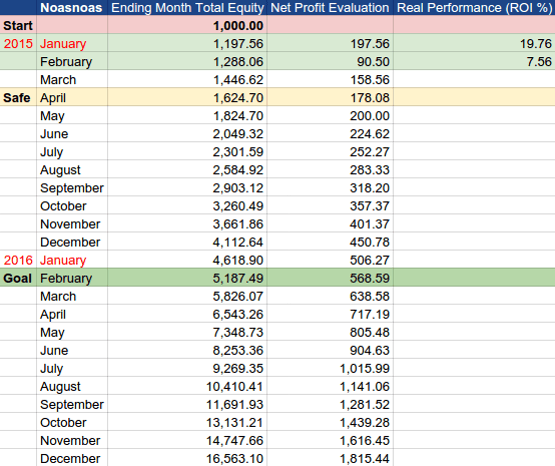Click the Safe label cell

click(x=18, y=98)
